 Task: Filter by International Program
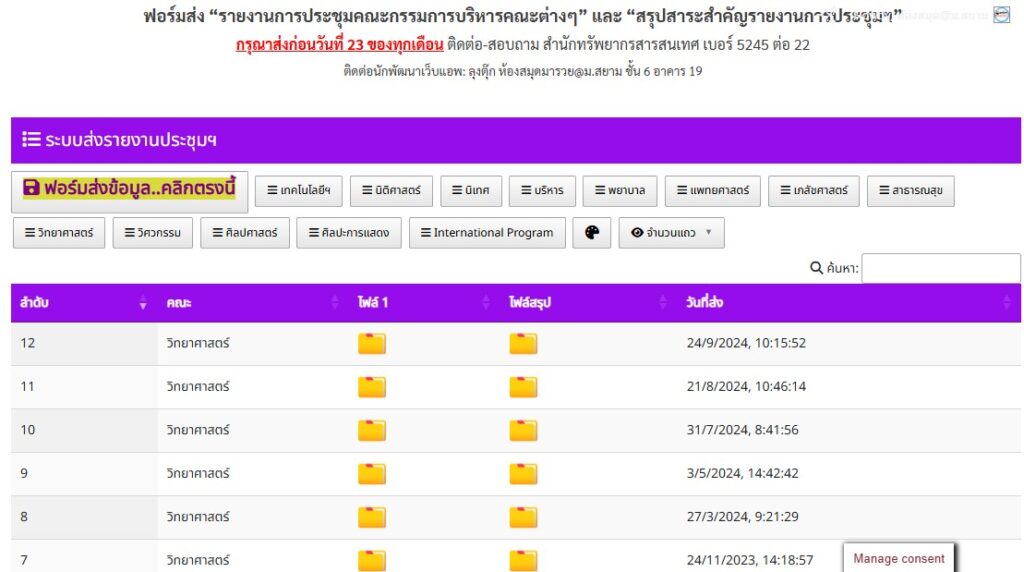[x=487, y=233]
